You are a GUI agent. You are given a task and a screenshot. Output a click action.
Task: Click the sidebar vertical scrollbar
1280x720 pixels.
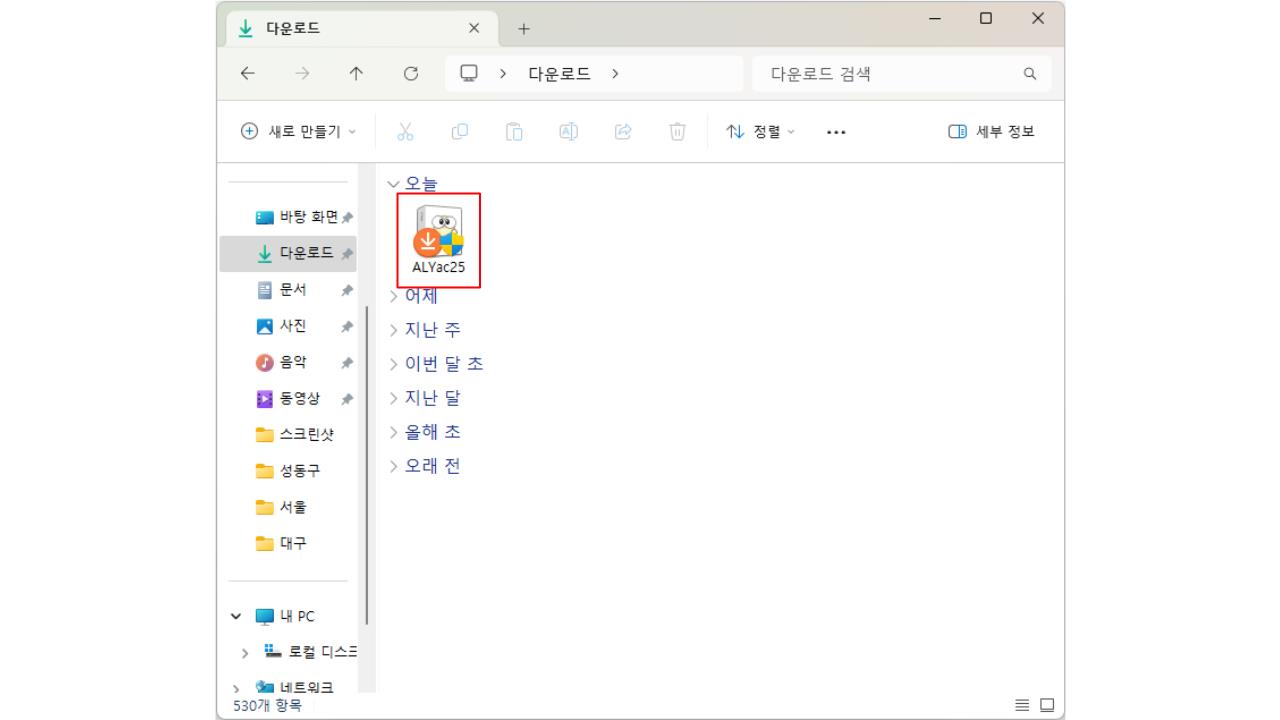(x=367, y=465)
